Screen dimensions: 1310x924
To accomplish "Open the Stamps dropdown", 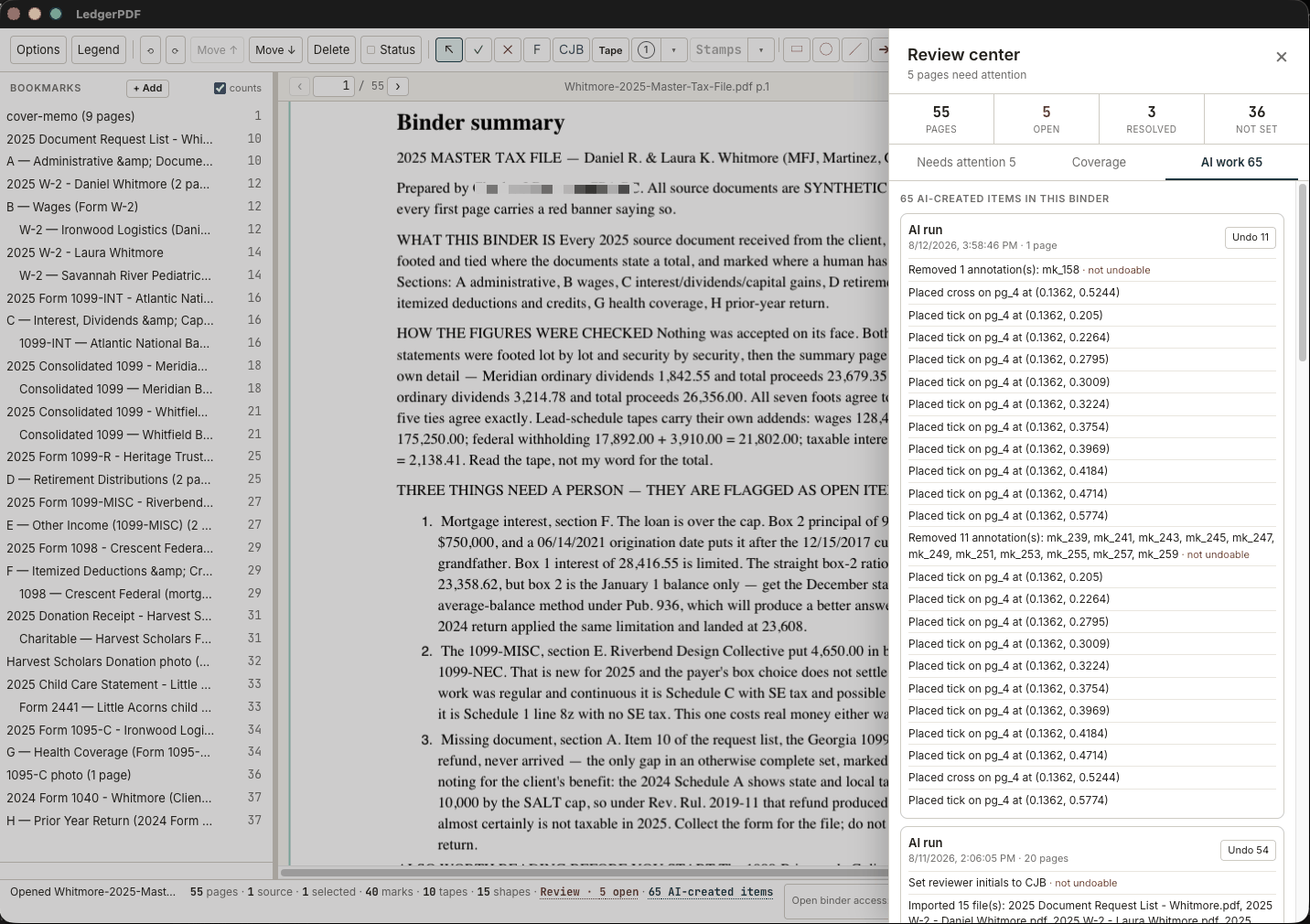I will pyautogui.click(x=761, y=50).
